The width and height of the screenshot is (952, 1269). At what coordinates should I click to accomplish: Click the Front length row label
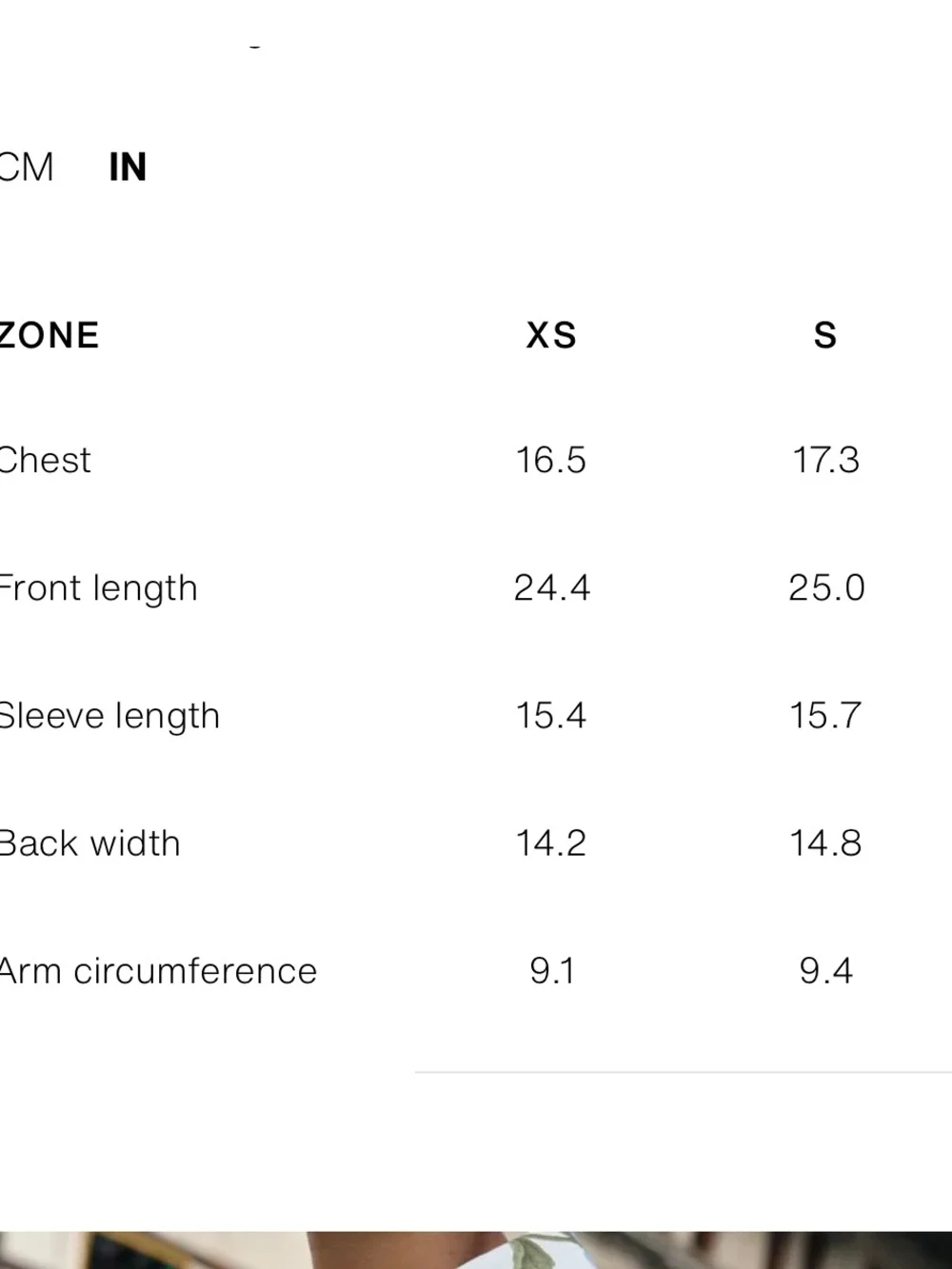tap(98, 589)
